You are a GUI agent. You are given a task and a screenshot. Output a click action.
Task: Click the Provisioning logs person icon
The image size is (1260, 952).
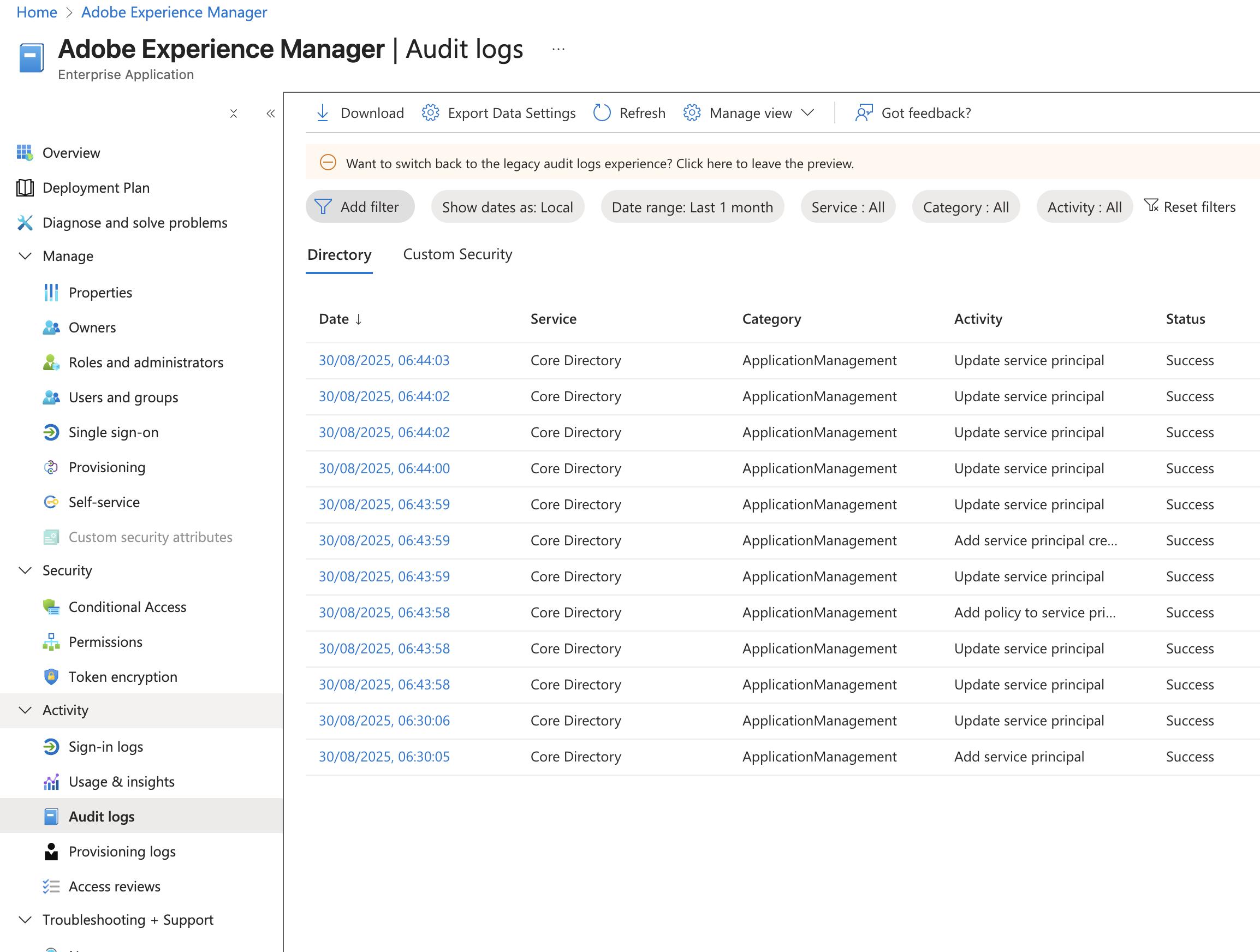coord(51,851)
